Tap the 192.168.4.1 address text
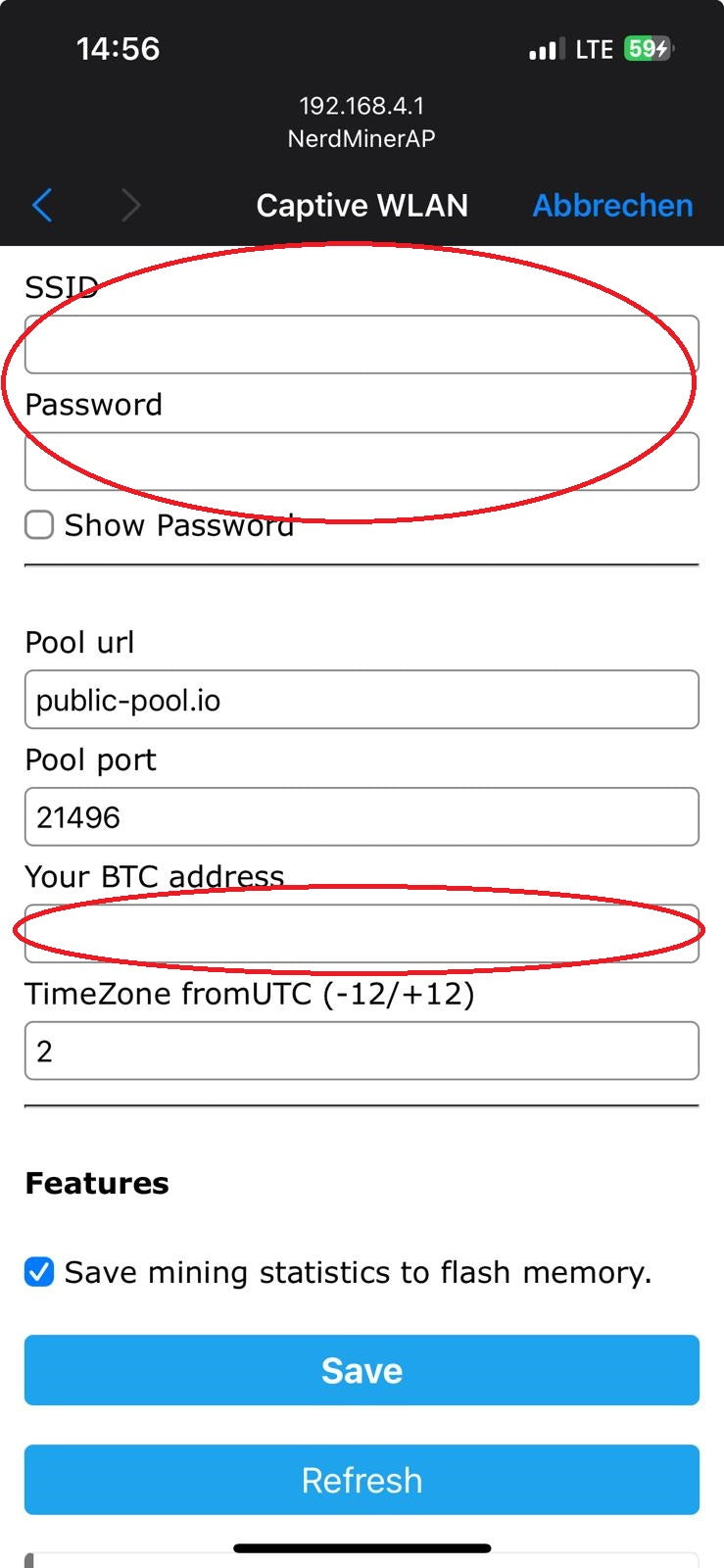Screen dimensions: 724x1568 (362, 106)
